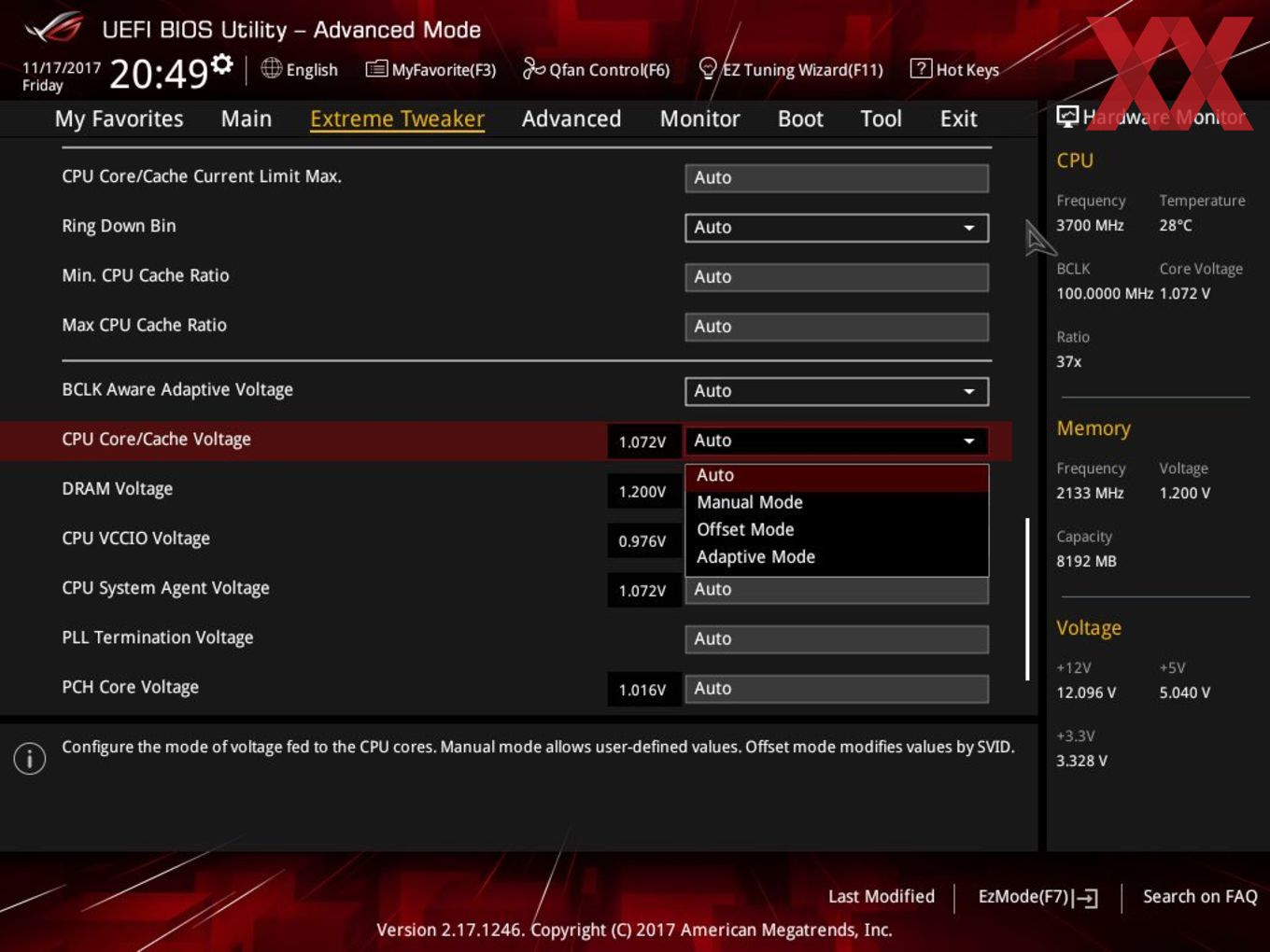Click the Hot Keys question mark icon

pos(921,68)
